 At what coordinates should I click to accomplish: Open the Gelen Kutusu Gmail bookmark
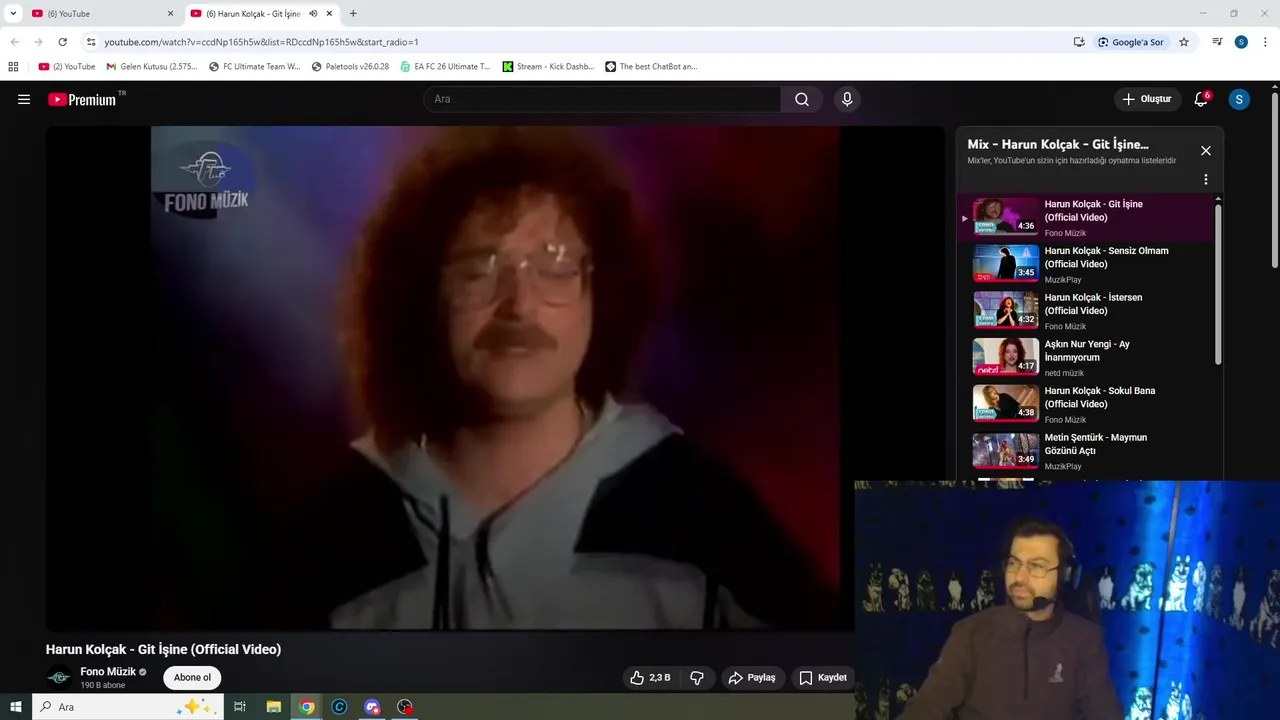(152, 67)
